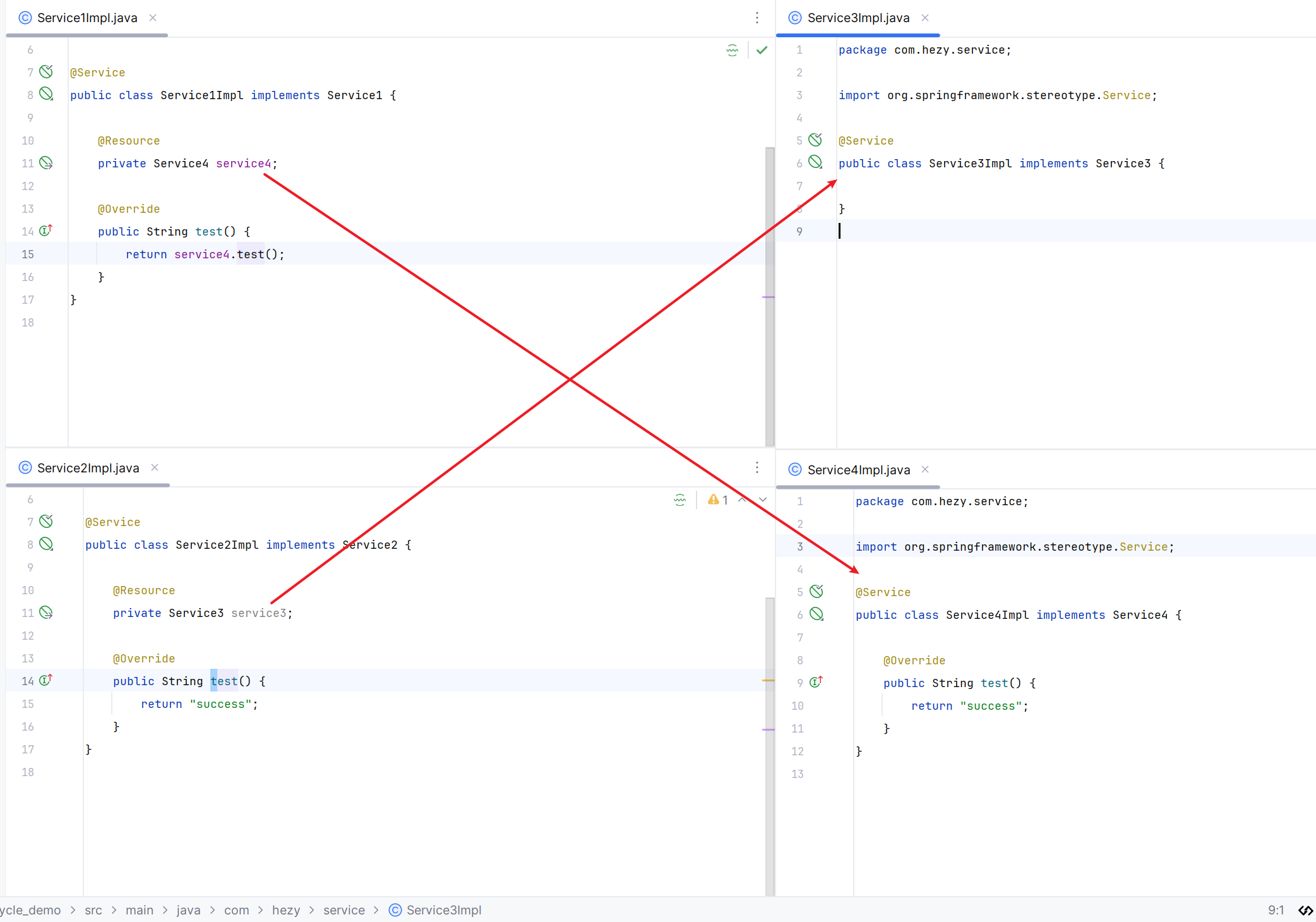Close the Service2Impl.java tab
The width and height of the screenshot is (1316, 922).
155,467
